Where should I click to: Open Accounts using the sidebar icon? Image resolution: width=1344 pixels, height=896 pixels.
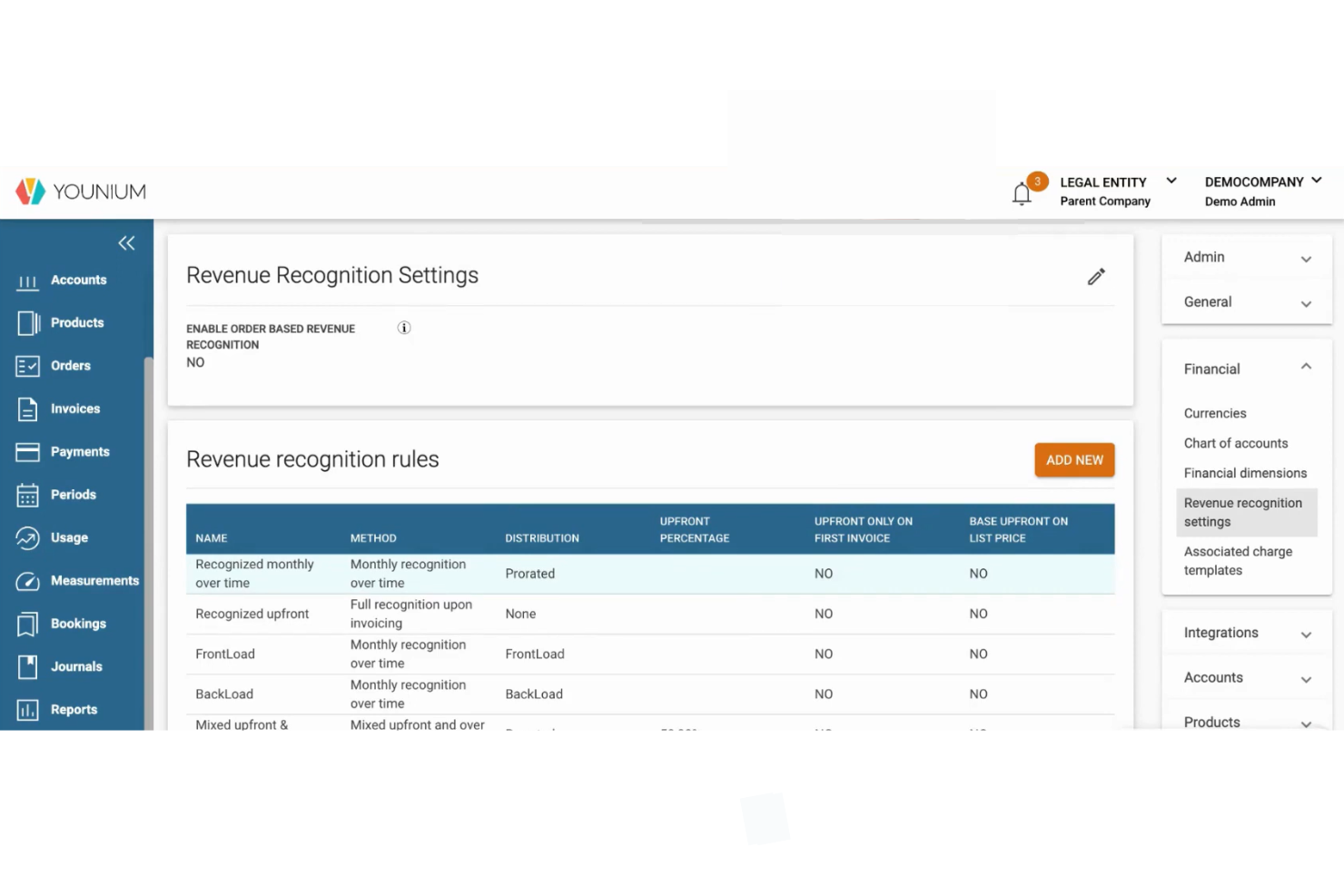26,281
